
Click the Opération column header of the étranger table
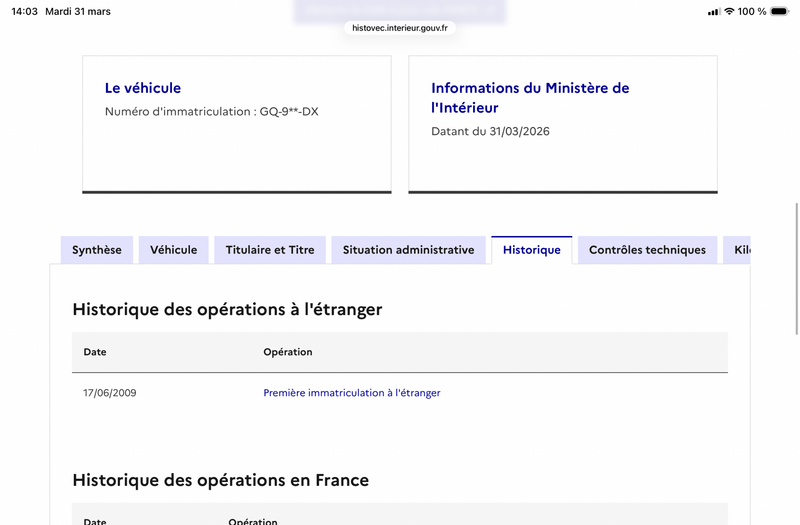(288, 352)
